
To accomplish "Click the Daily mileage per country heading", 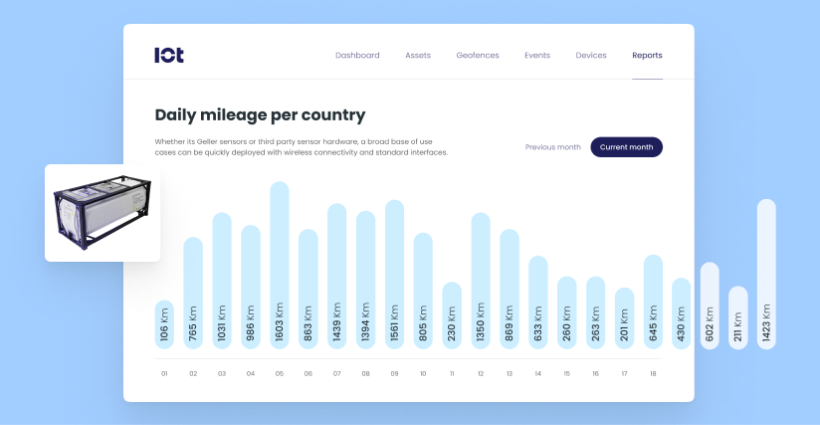I will pyautogui.click(x=260, y=115).
